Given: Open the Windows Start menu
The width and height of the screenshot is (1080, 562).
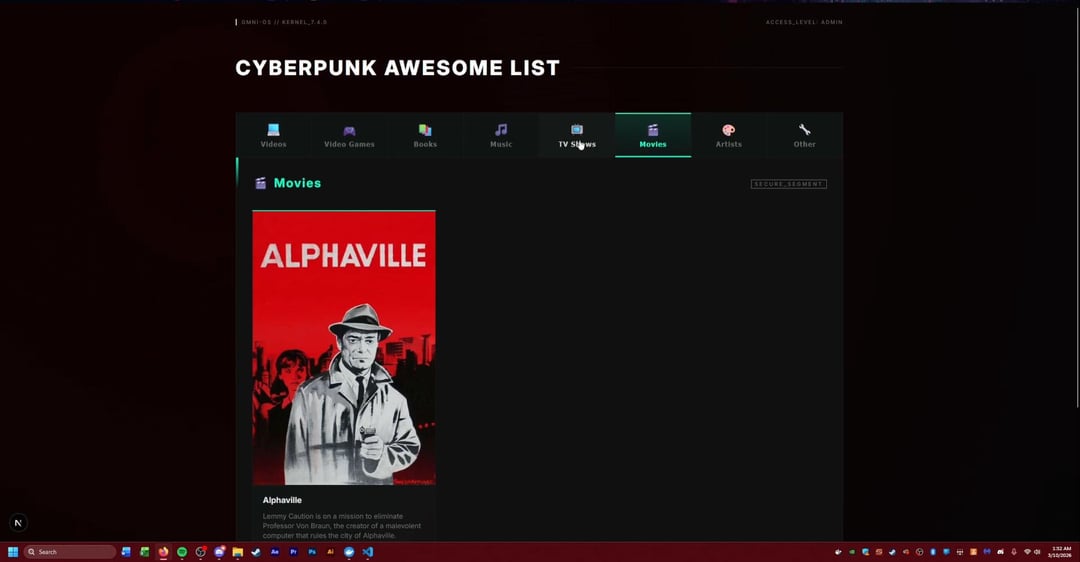Looking at the screenshot, I should click(13, 552).
